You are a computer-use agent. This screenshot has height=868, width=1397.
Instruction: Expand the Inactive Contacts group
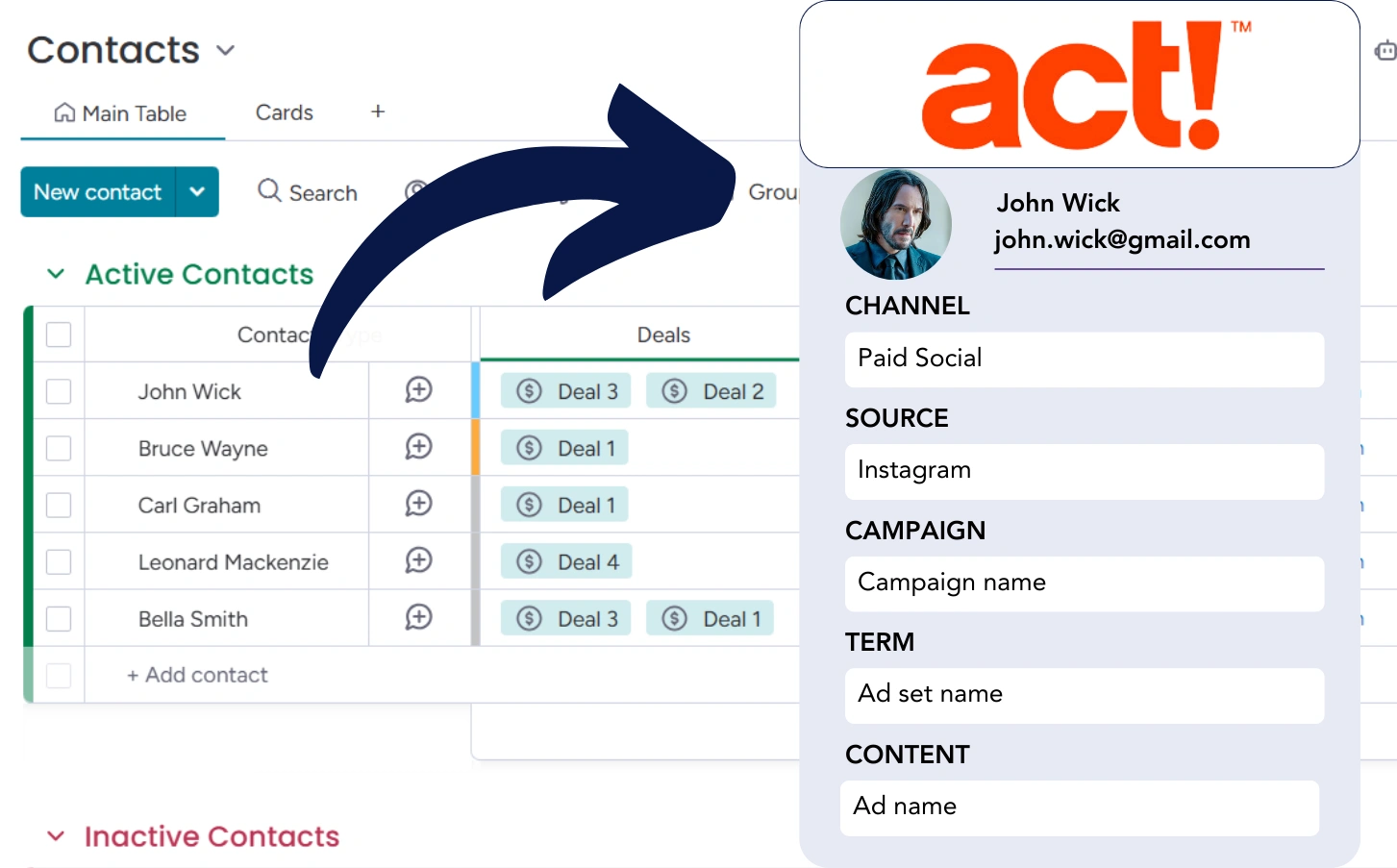56,836
